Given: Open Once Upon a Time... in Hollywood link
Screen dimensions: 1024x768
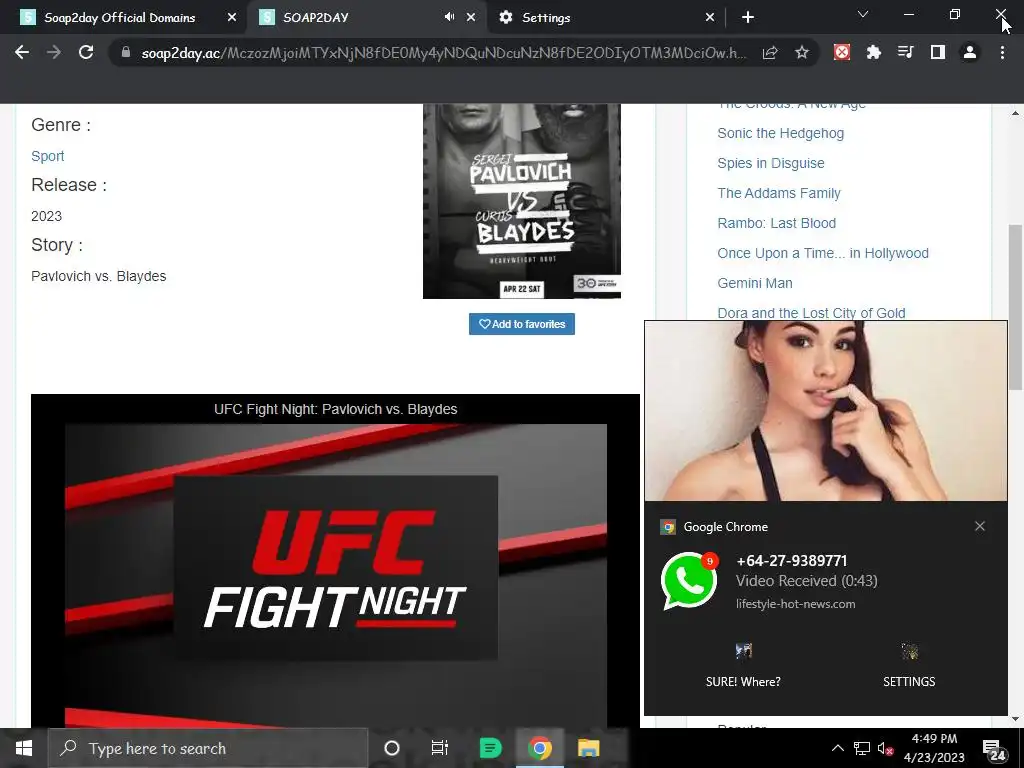Looking at the screenshot, I should tap(823, 253).
